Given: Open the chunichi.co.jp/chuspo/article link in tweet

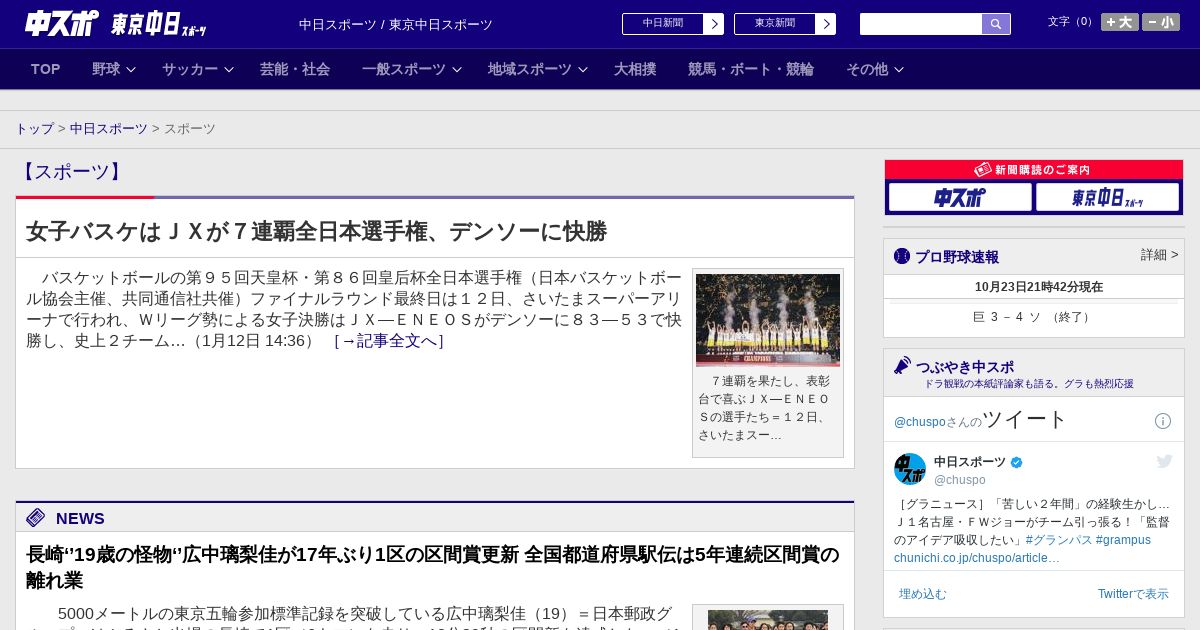Looking at the screenshot, I should [976, 558].
